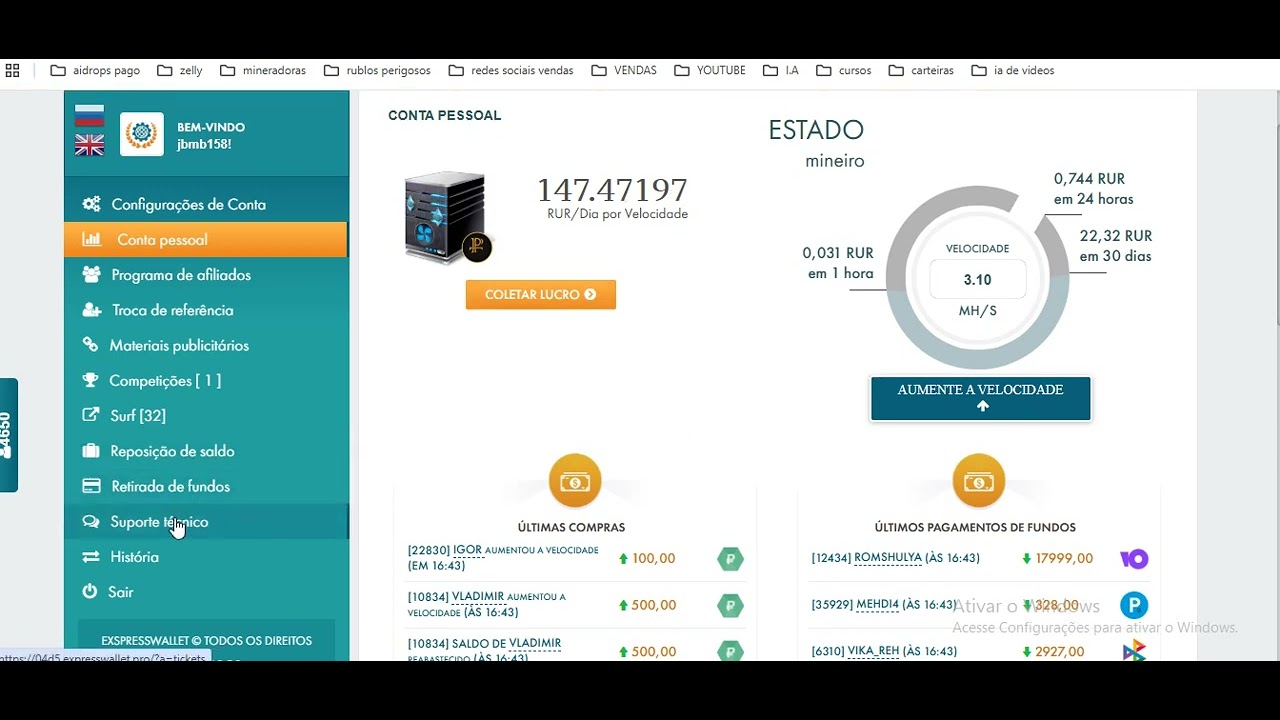
Task: Open ROMSHULYA user link in payments
Action: click(x=888, y=558)
